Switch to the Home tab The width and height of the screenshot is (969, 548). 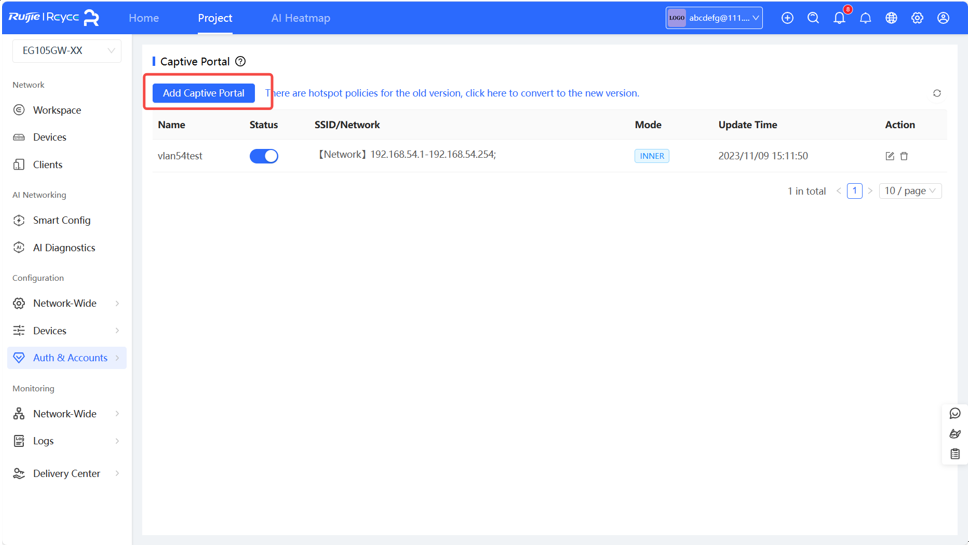[x=144, y=18]
